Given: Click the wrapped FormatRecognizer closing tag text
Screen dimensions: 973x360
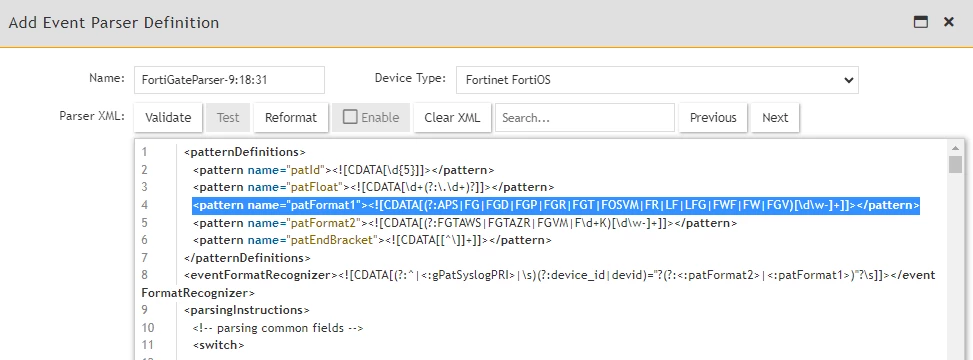Looking at the screenshot, I should tap(198, 292).
